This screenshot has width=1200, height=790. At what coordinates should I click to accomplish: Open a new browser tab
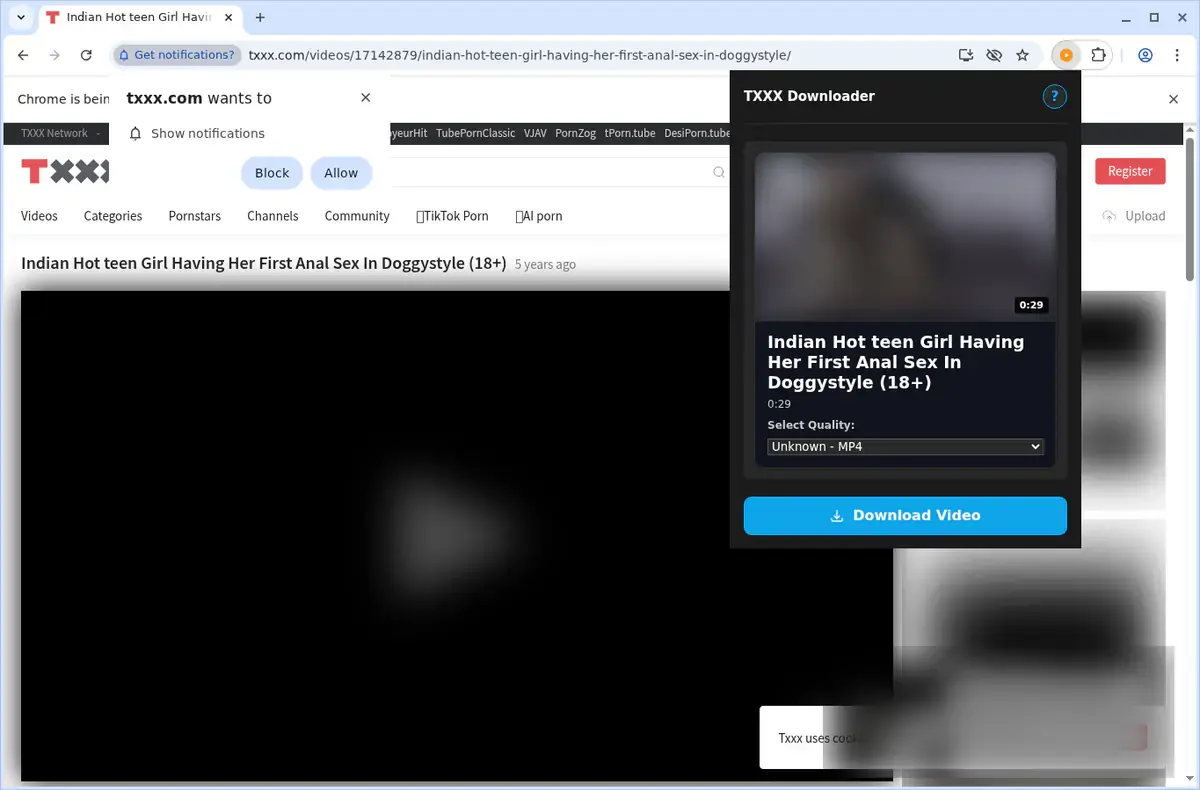pyautogui.click(x=261, y=17)
